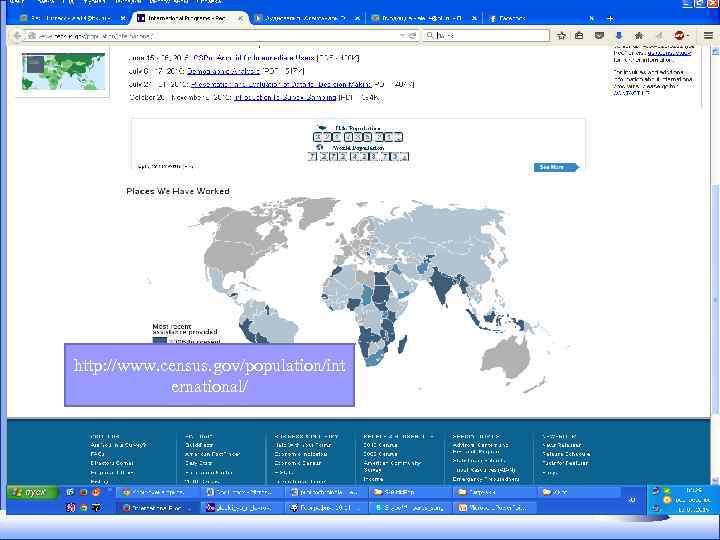Click the dark blue legend swatch

[159, 340]
